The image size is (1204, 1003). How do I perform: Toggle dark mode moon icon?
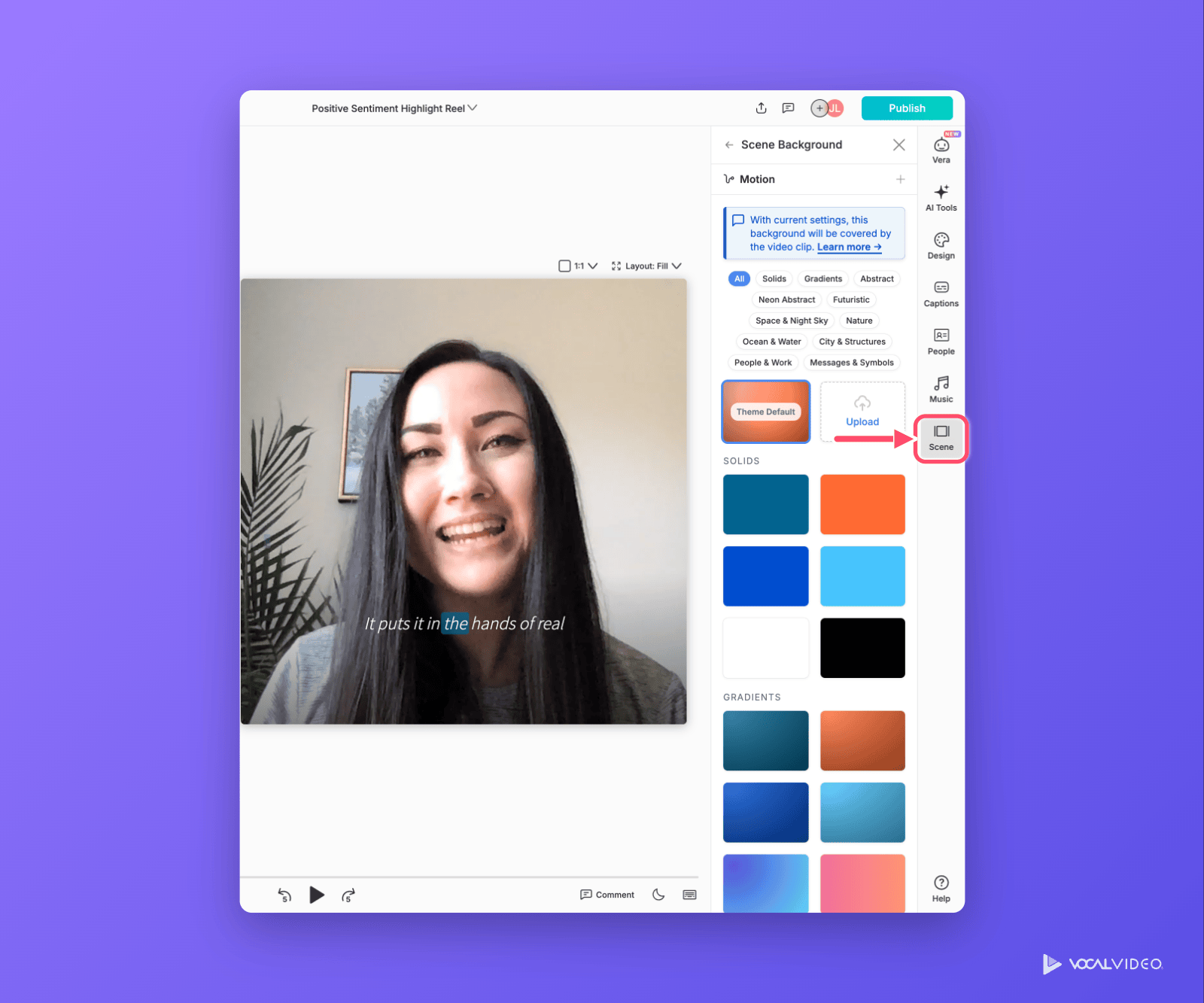tap(658, 895)
